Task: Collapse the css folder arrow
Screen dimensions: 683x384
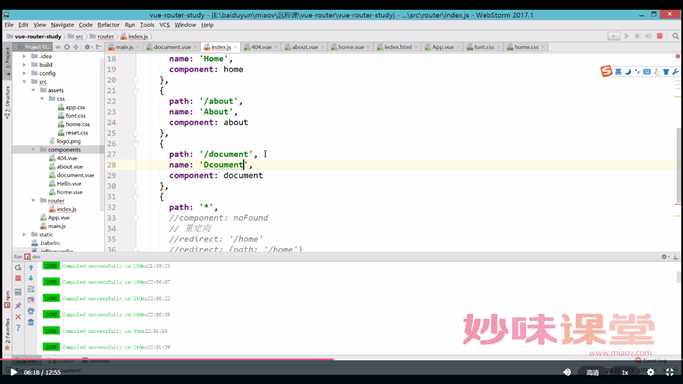Action: [x=42, y=99]
